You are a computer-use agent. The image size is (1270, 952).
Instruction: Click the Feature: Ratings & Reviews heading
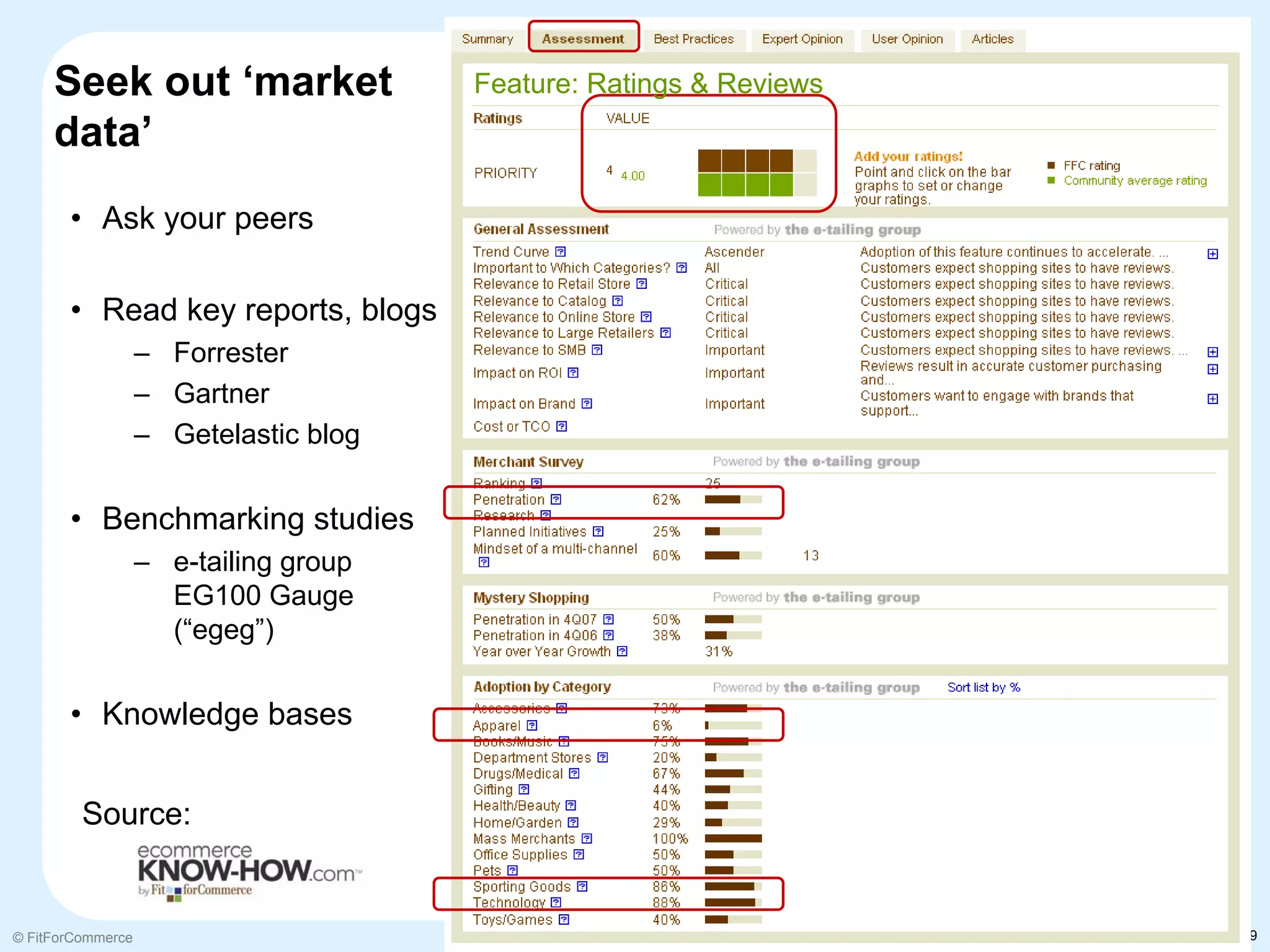click(648, 84)
